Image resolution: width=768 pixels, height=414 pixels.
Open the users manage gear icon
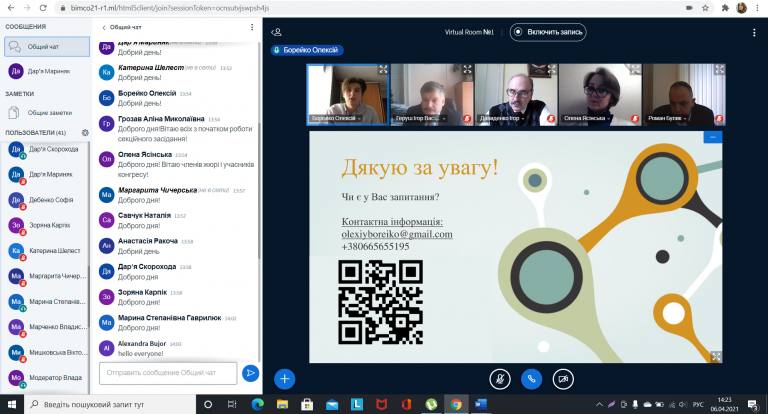tap(85, 132)
